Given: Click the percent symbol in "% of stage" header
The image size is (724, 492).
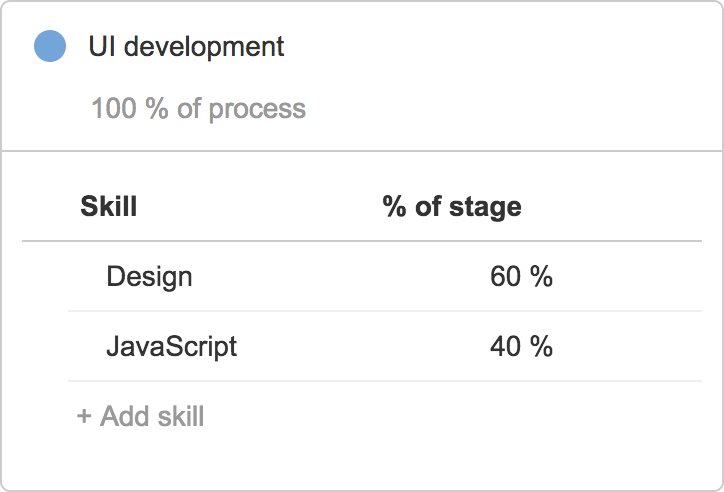Looking at the screenshot, I should click(394, 206).
